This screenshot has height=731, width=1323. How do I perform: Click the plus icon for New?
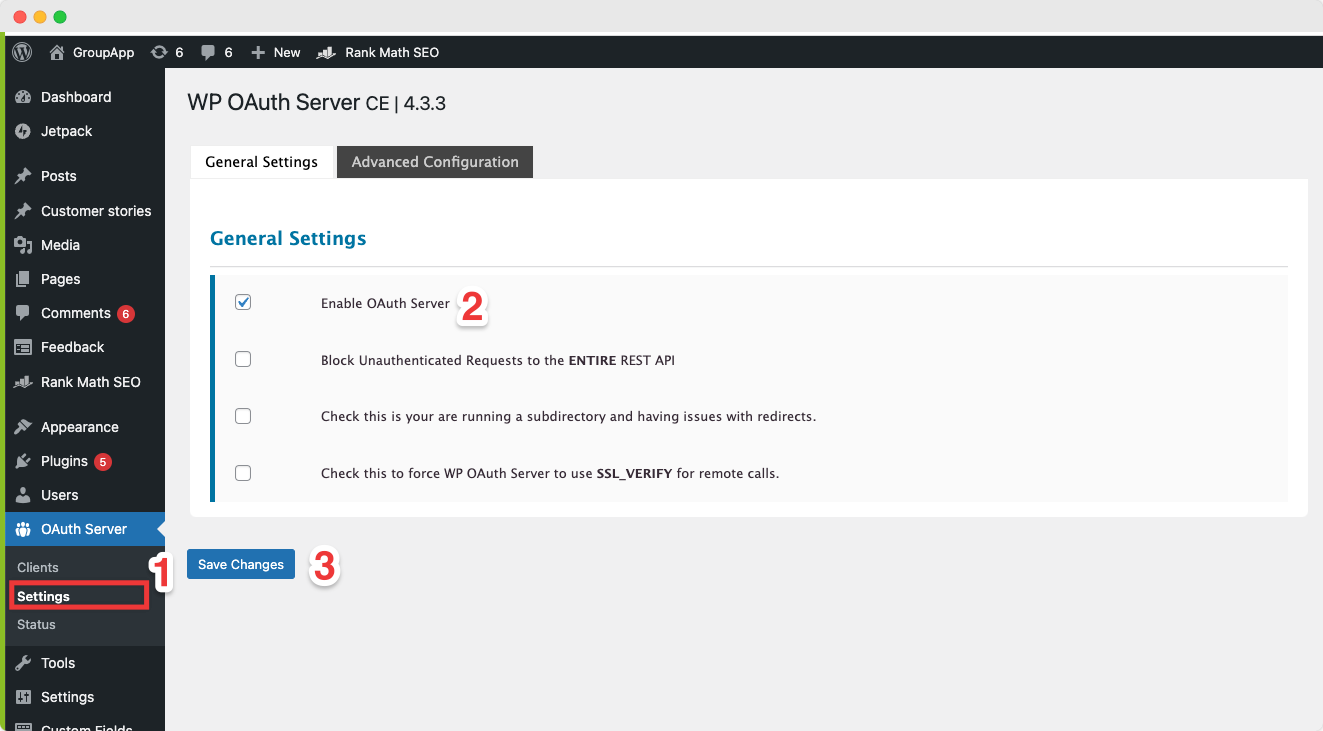click(x=258, y=52)
